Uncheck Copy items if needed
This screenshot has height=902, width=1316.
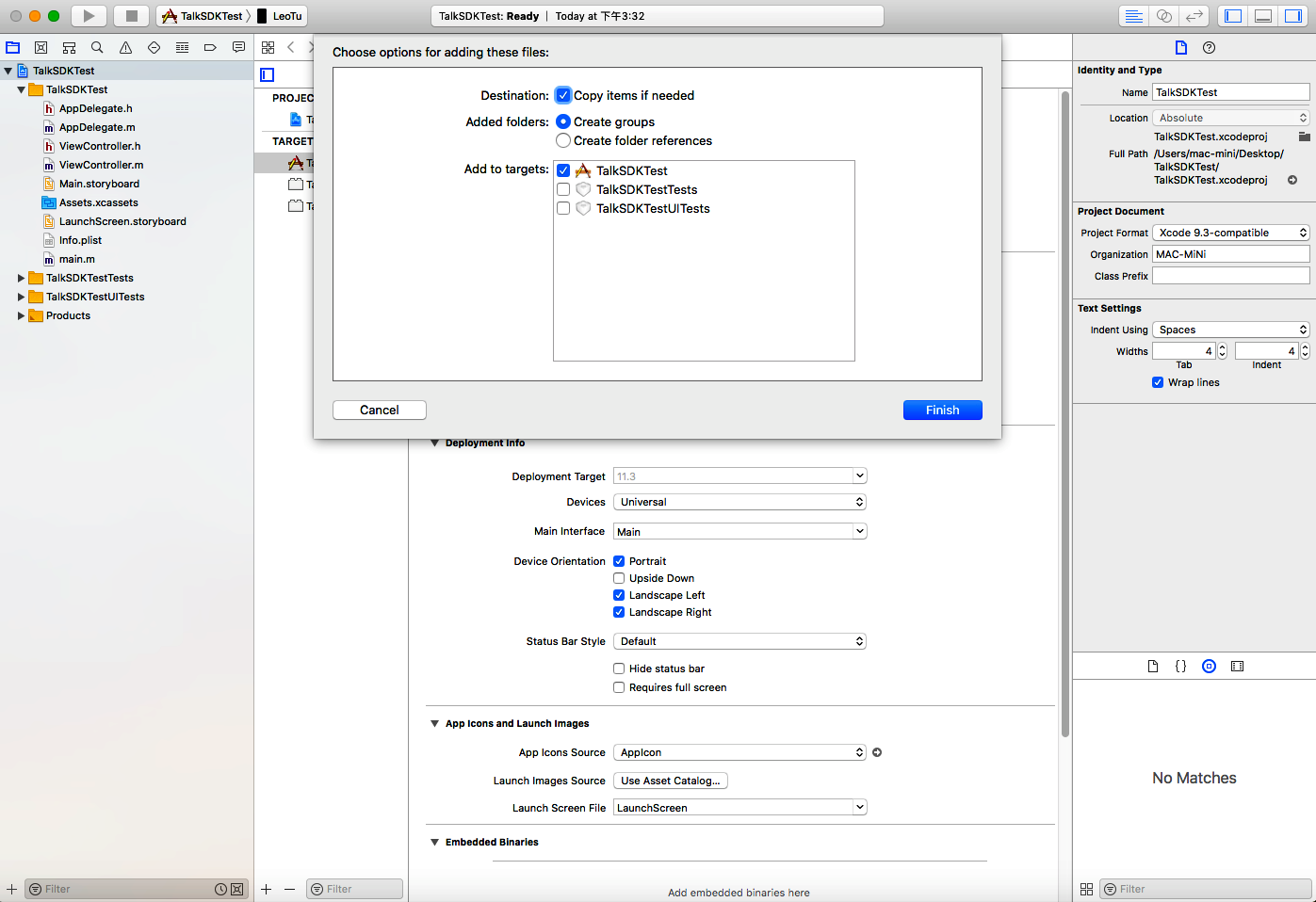click(x=563, y=95)
